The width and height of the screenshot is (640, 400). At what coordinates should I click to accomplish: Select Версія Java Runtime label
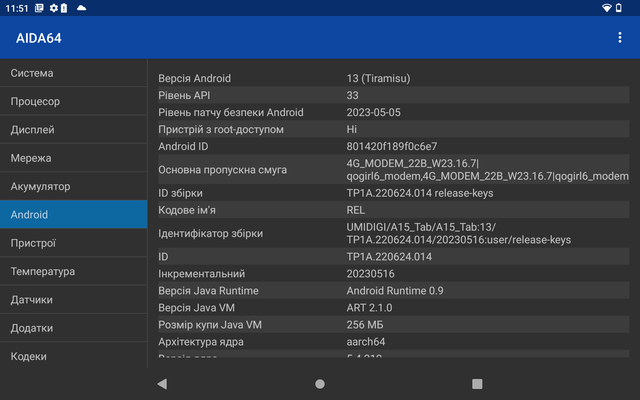tap(208, 291)
